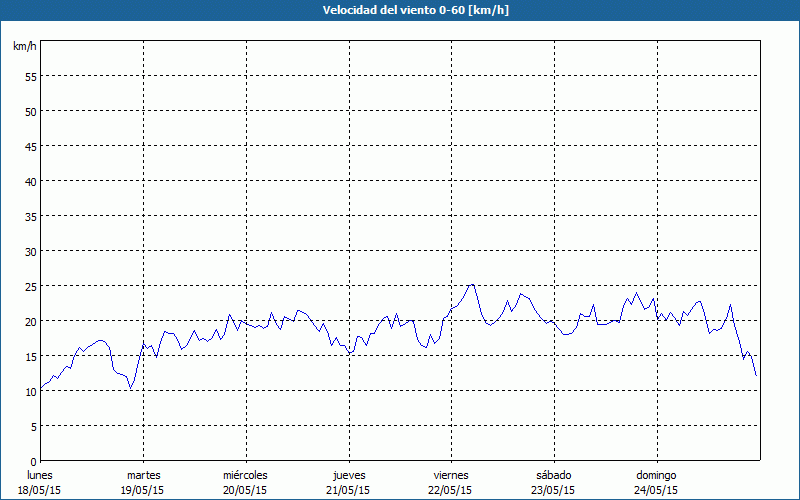This screenshot has height=500, width=800.
Task: Pick the "domingo 24/05/15" date label
Action: [656, 482]
